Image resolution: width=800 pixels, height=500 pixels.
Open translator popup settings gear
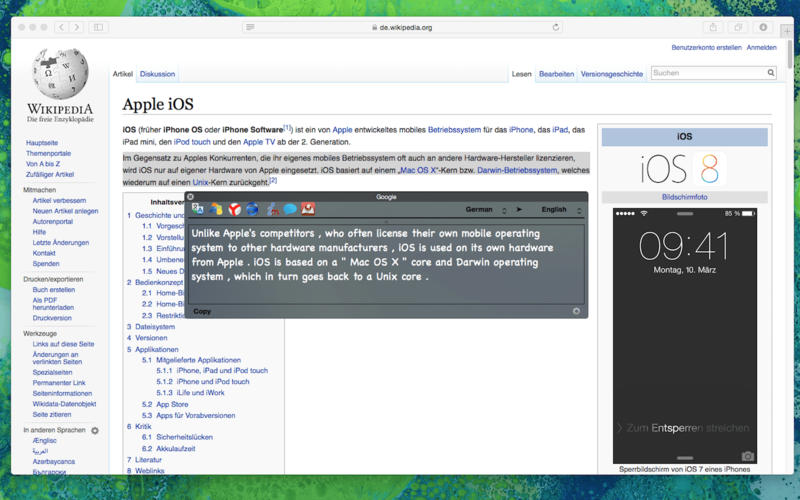576,311
